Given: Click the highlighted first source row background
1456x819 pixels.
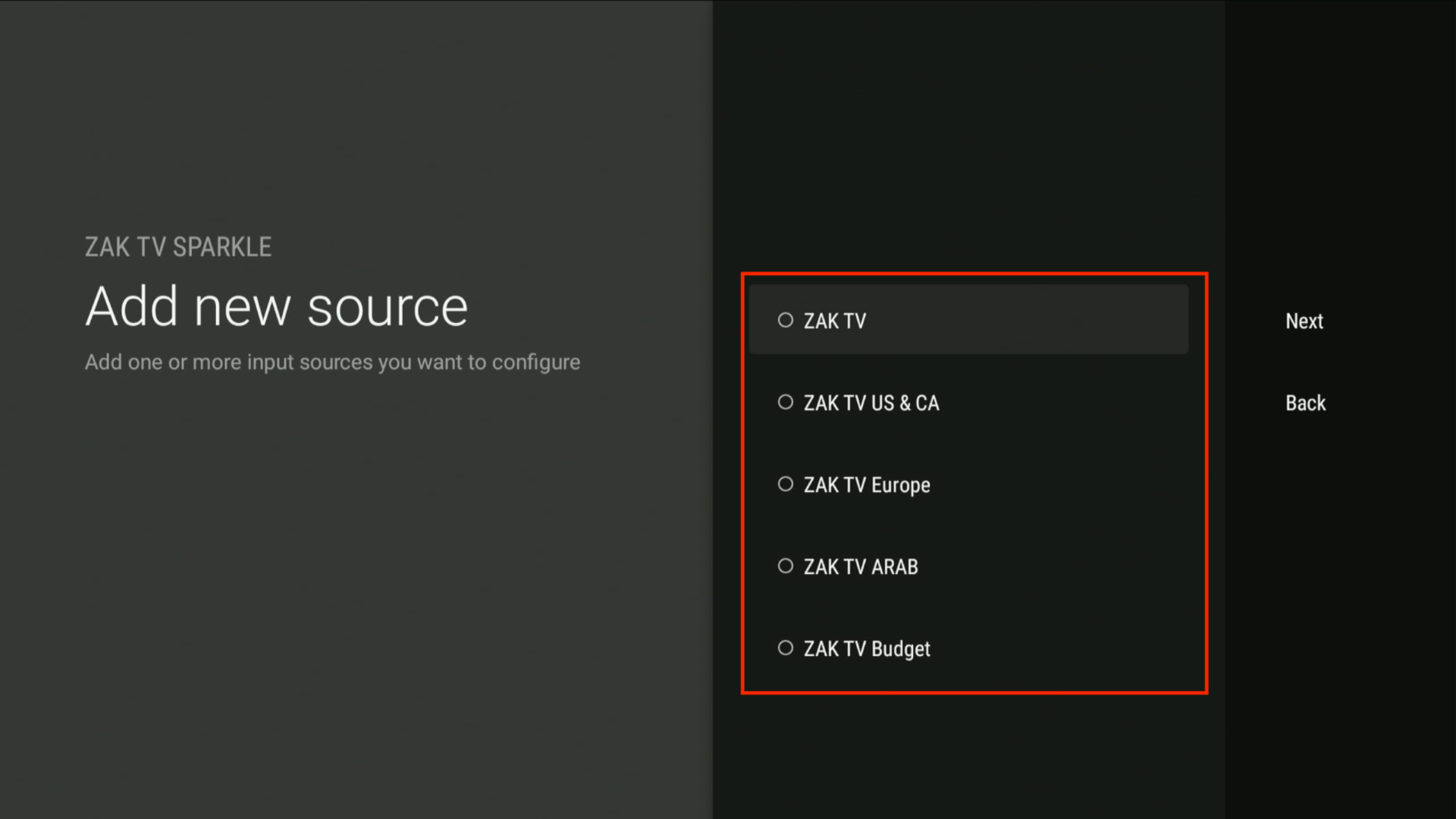Looking at the screenshot, I should [1062, 320].
